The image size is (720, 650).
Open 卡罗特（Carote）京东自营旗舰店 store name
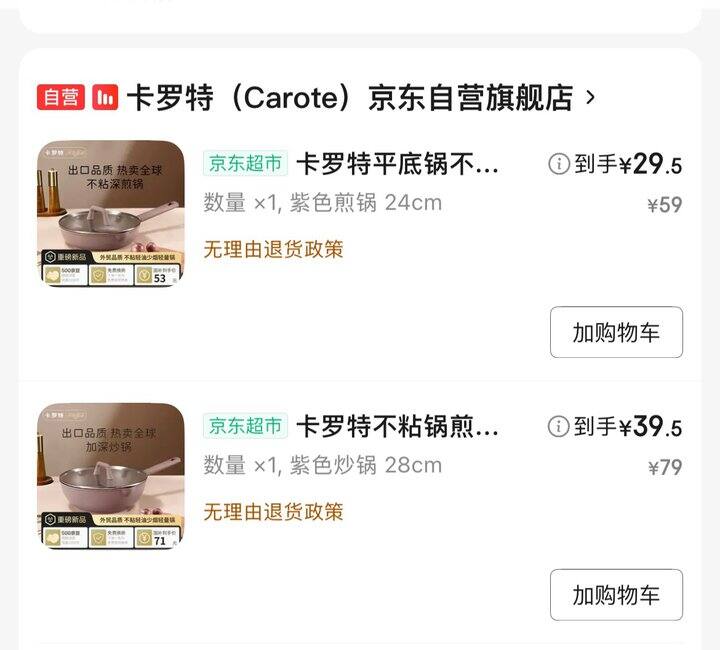coord(350,97)
